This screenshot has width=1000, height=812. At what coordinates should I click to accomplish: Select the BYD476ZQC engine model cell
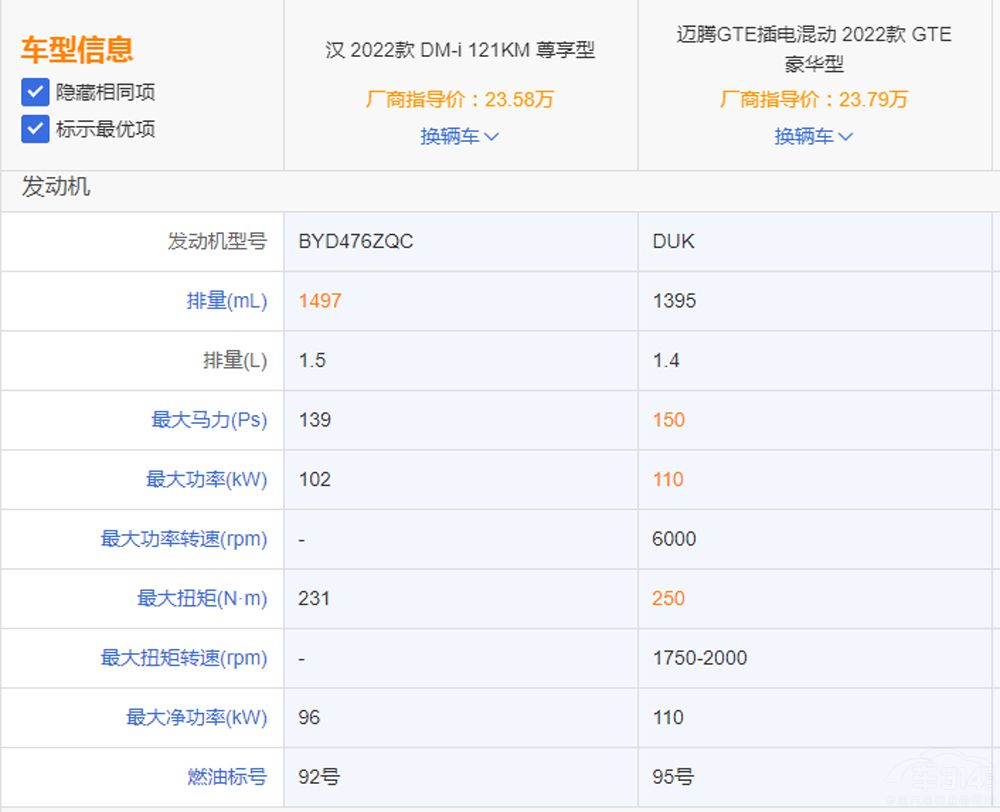(355, 242)
